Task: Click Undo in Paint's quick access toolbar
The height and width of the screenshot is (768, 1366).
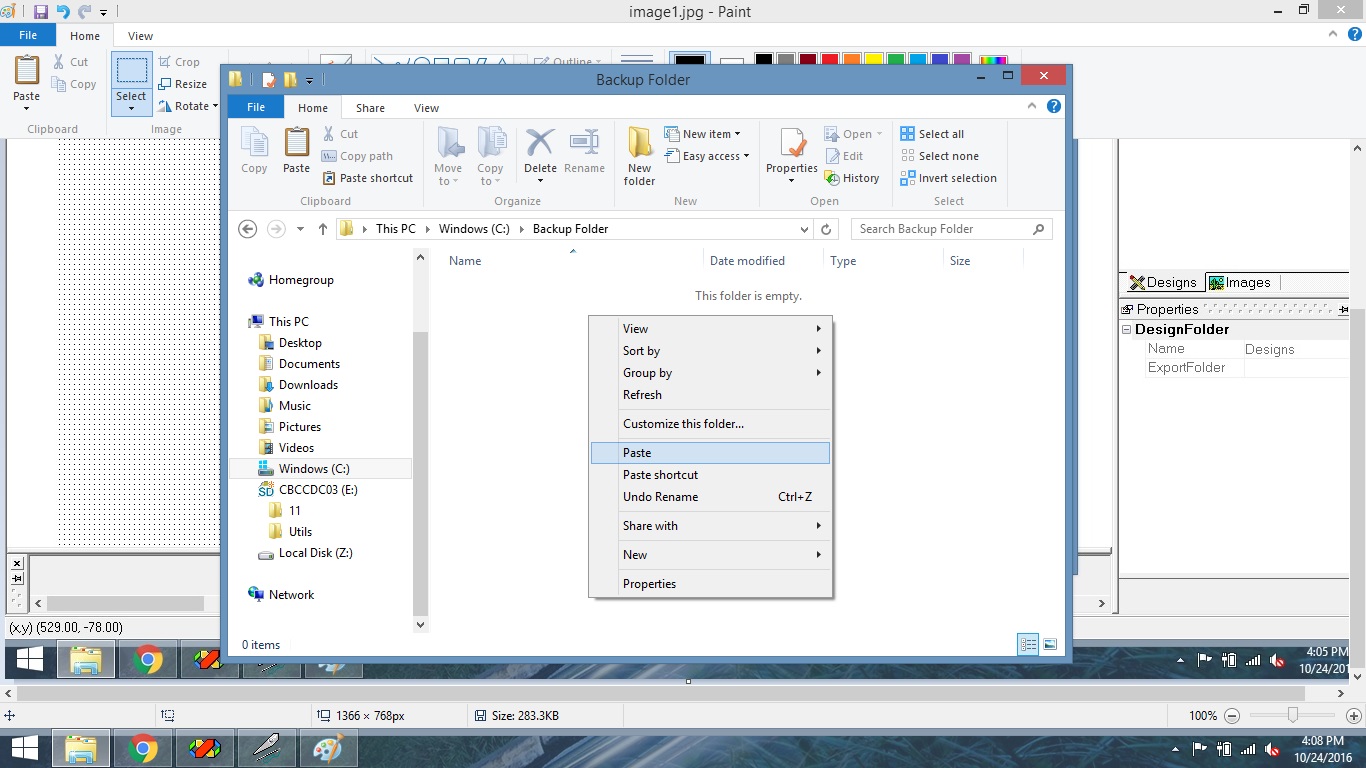Action: (x=63, y=12)
